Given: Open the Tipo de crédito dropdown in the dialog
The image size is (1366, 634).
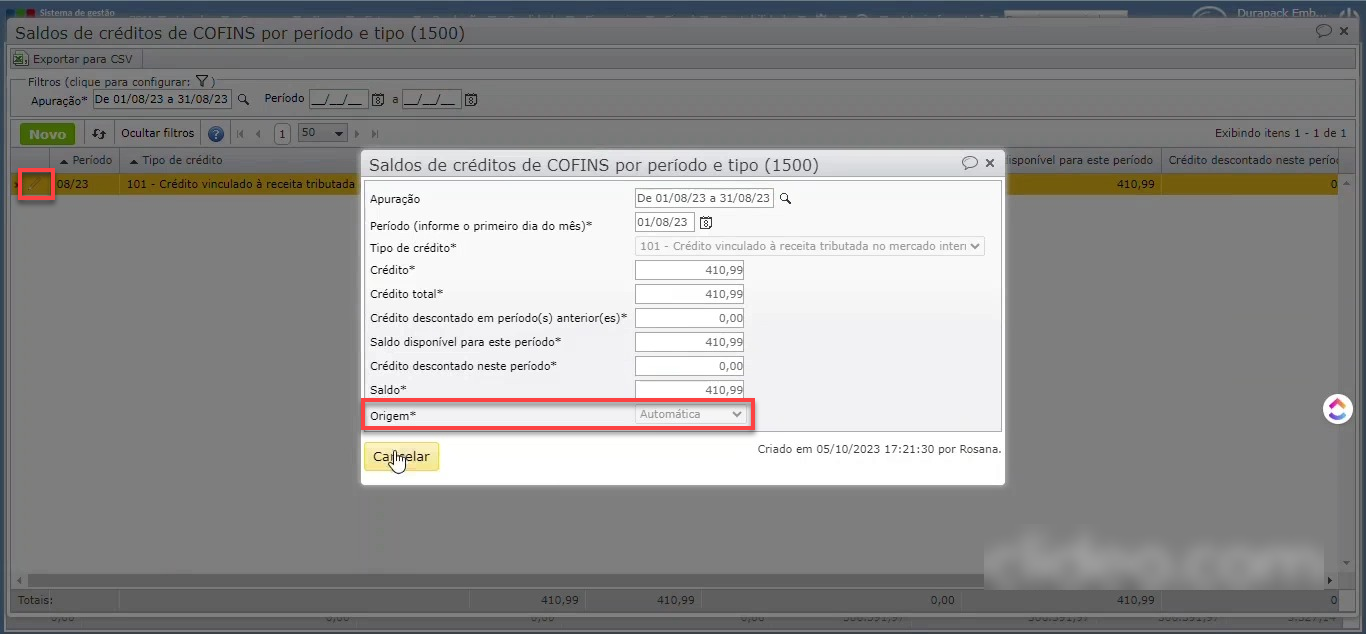Looking at the screenshot, I should coord(810,246).
